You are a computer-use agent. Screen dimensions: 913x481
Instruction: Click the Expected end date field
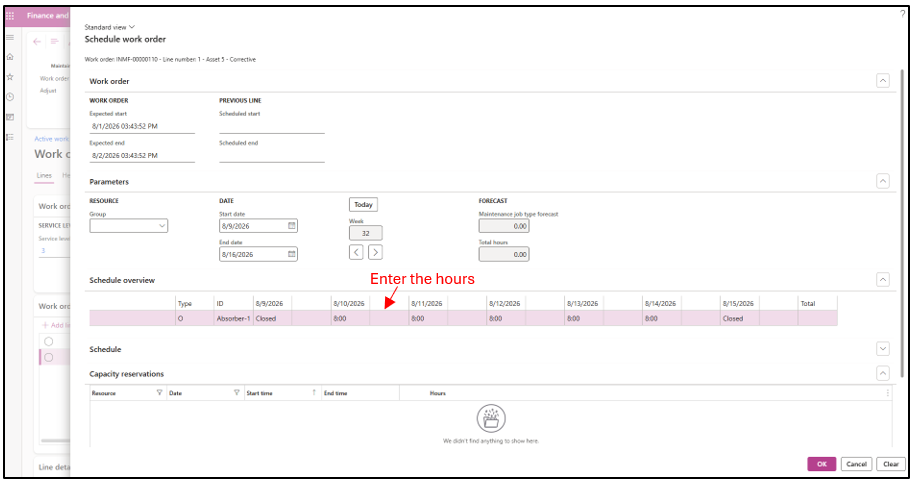(x=142, y=155)
